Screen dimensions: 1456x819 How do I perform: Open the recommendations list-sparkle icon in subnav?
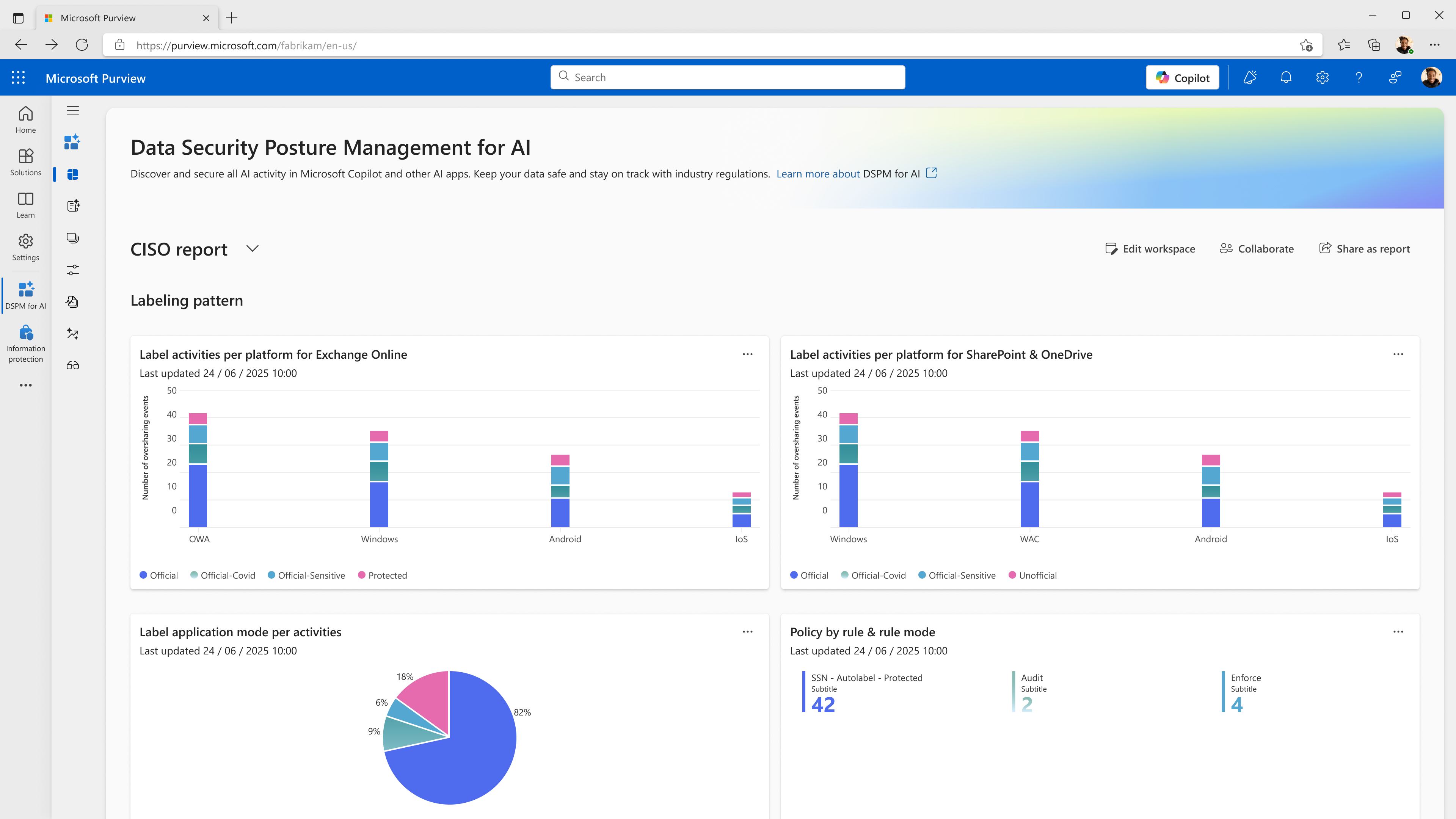click(72, 206)
